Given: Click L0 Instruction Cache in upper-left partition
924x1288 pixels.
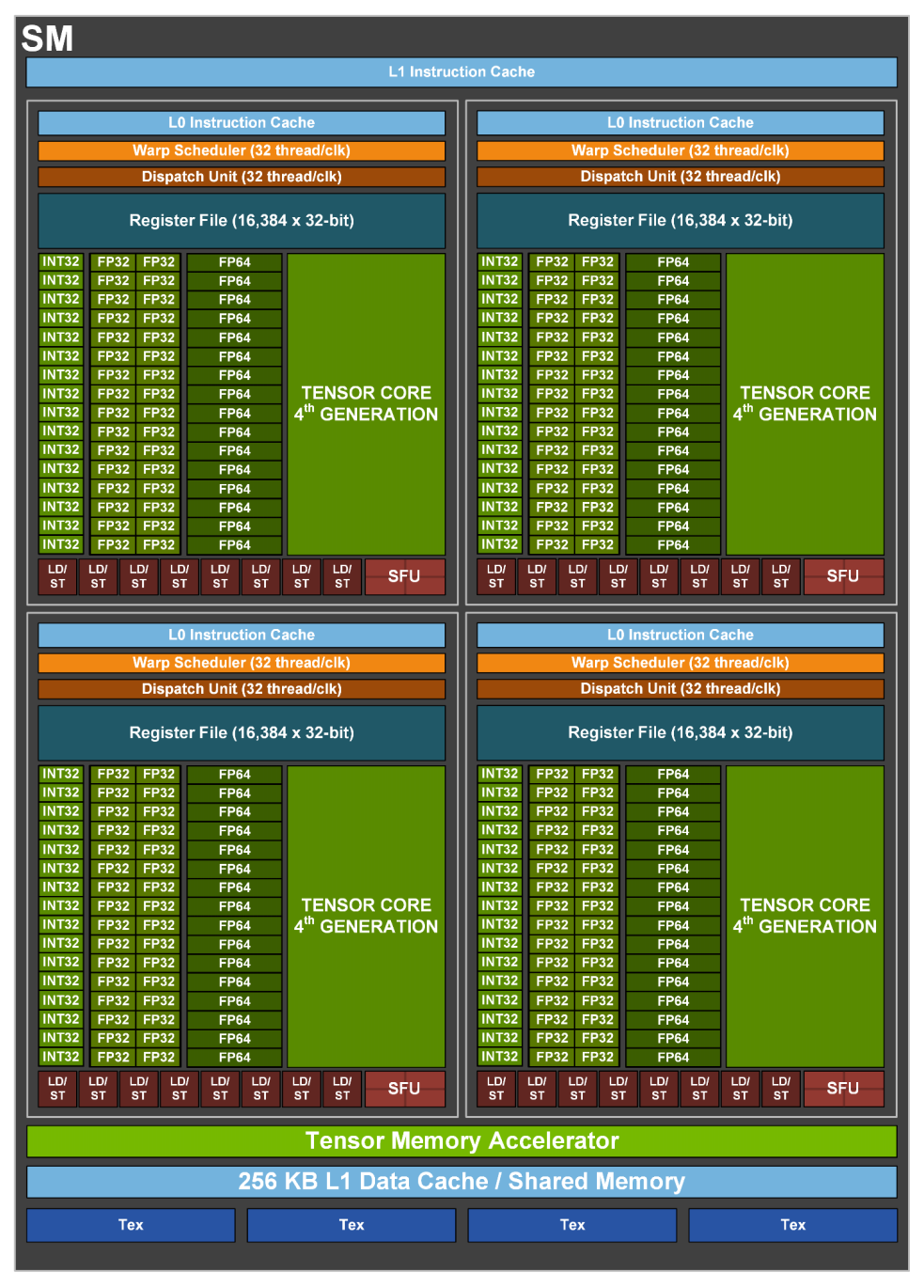Looking at the screenshot, I should click(242, 123).
